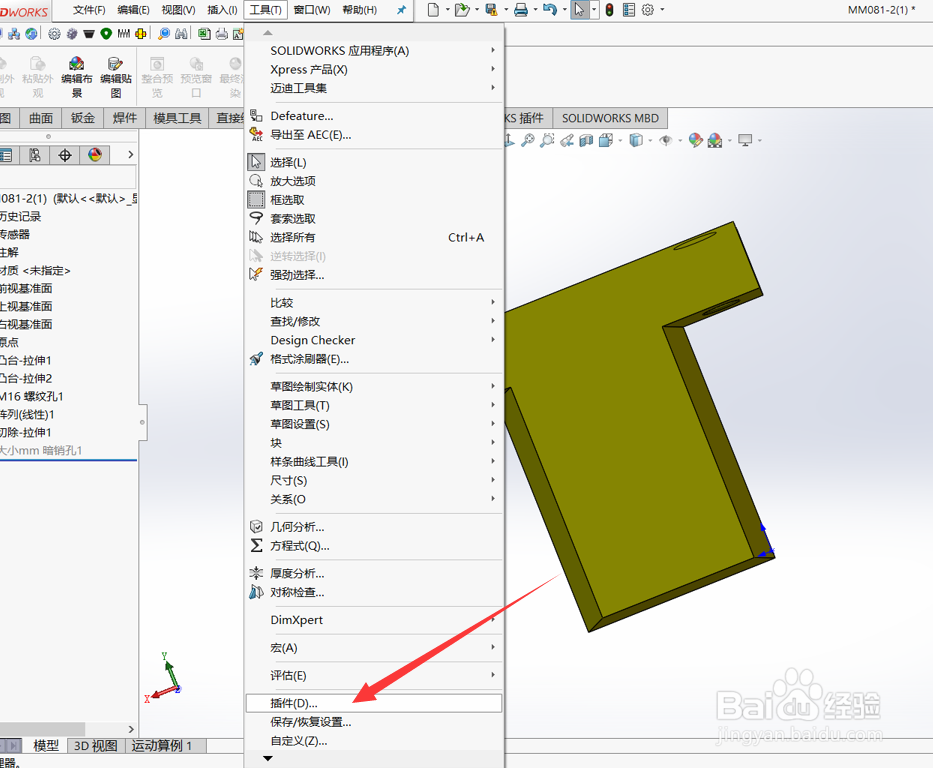
Task: Open the Display Style dropdown arrow
Action: 651,142
